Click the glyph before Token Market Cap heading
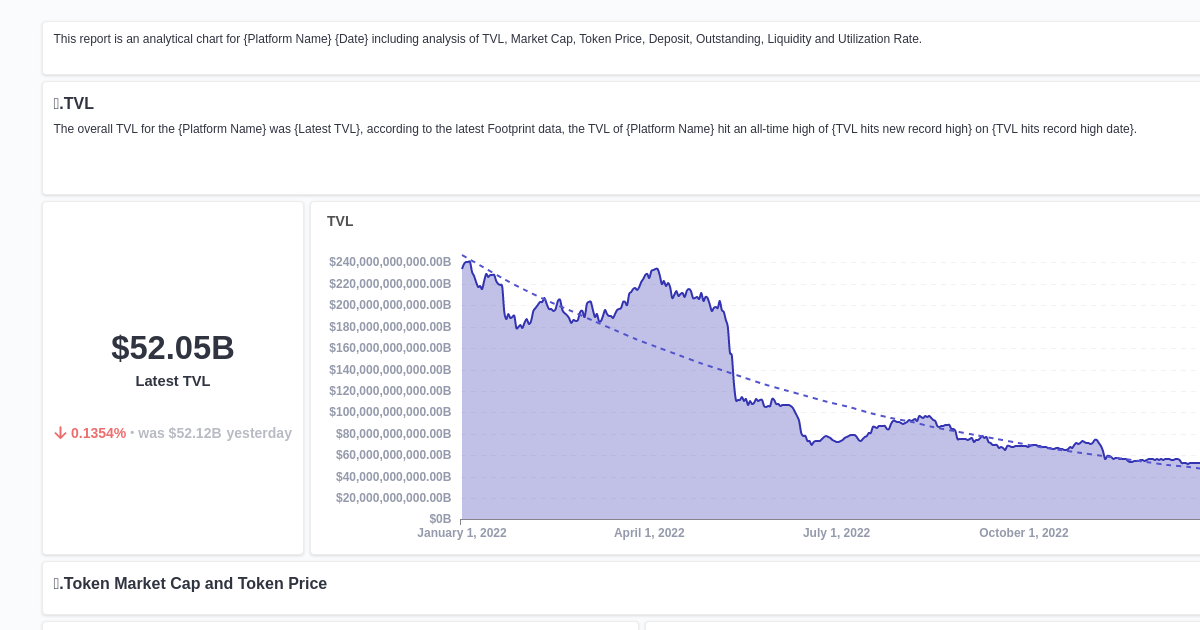1200x630 pixels. (58, 583)
